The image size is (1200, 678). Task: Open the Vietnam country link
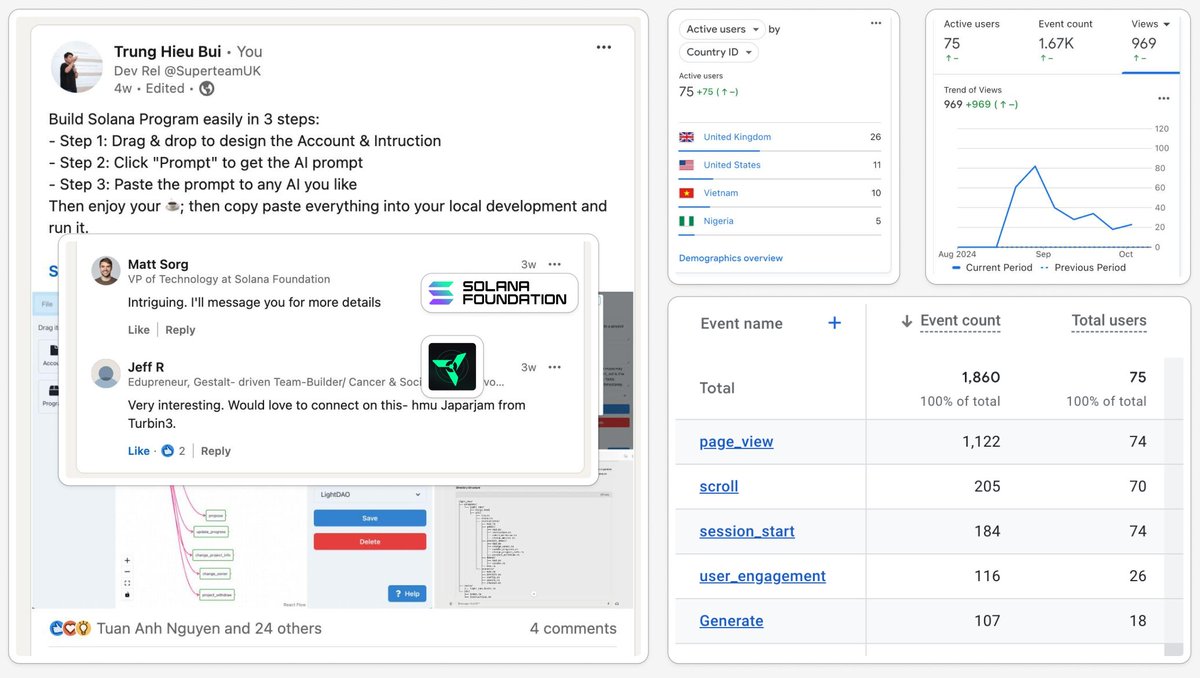721,193
